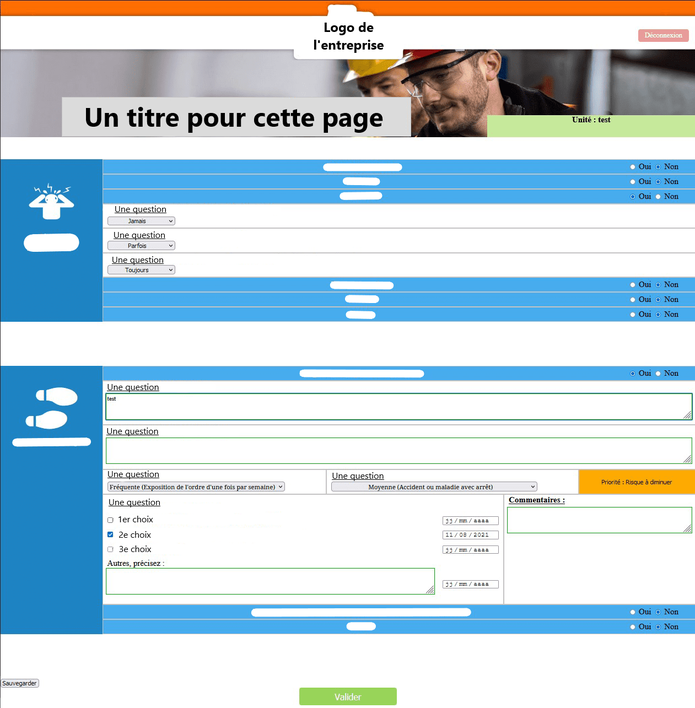
Task: Select Non in row directly below Toujours dropdown
Action: click(658, 285)
